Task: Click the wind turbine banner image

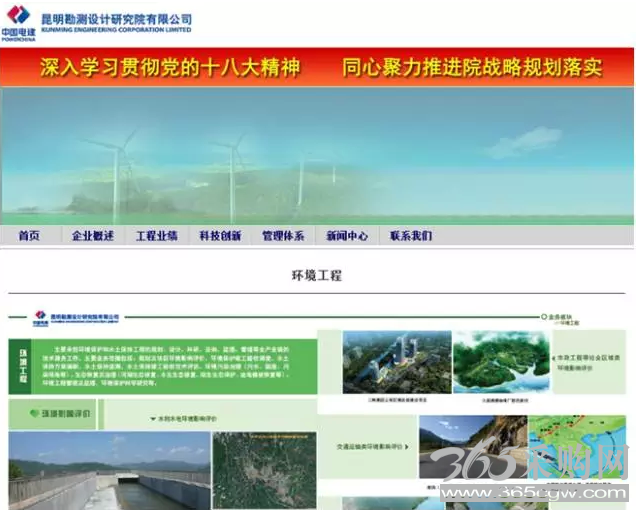Action: pyautogui.click(x=317, y=156)
